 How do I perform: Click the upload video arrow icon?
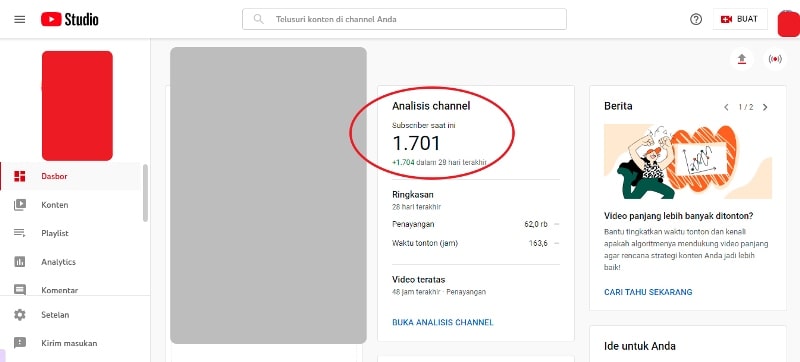742,60
